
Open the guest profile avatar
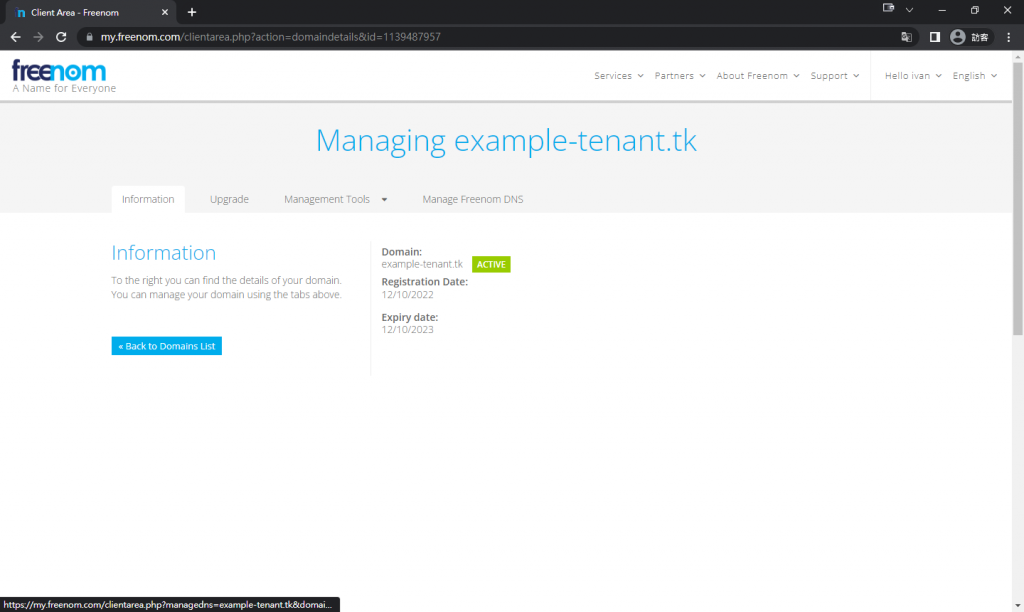957,37
